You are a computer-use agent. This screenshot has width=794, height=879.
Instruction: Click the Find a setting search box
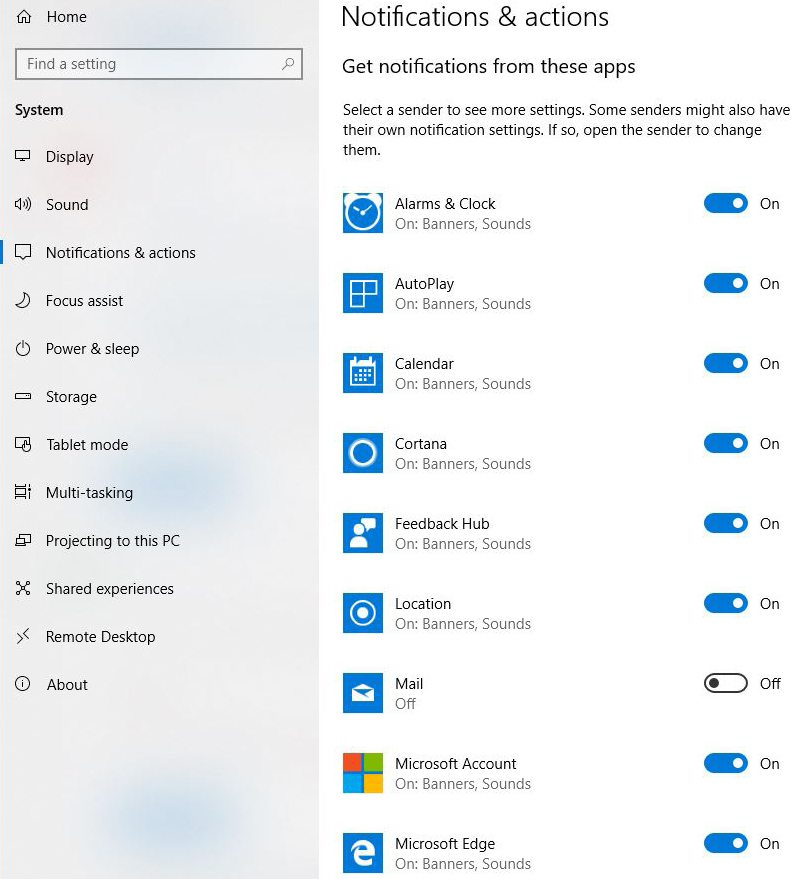(x=159, y=64)
